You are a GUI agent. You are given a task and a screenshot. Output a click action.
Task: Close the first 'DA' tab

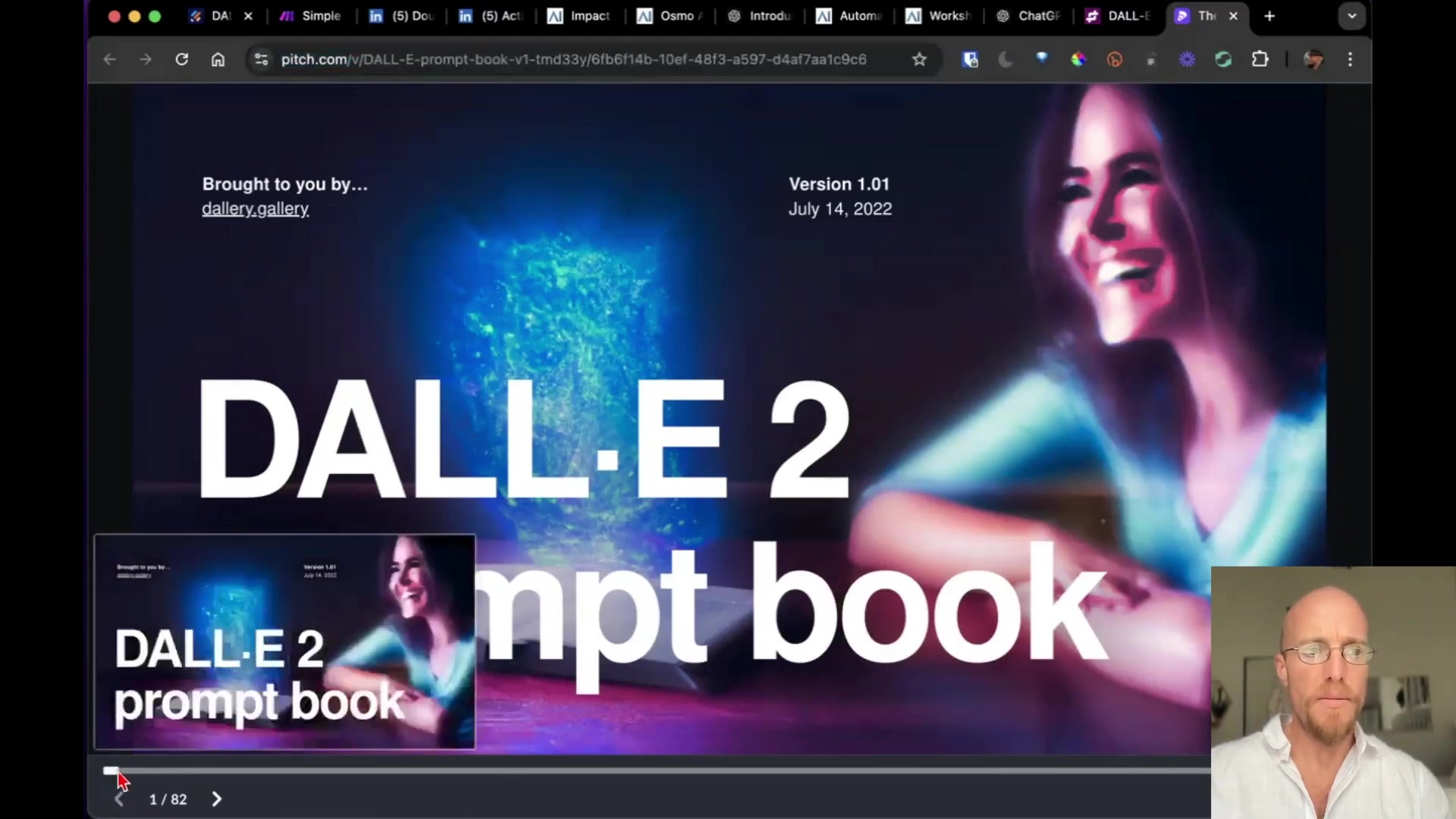click(x=248, y=16)
